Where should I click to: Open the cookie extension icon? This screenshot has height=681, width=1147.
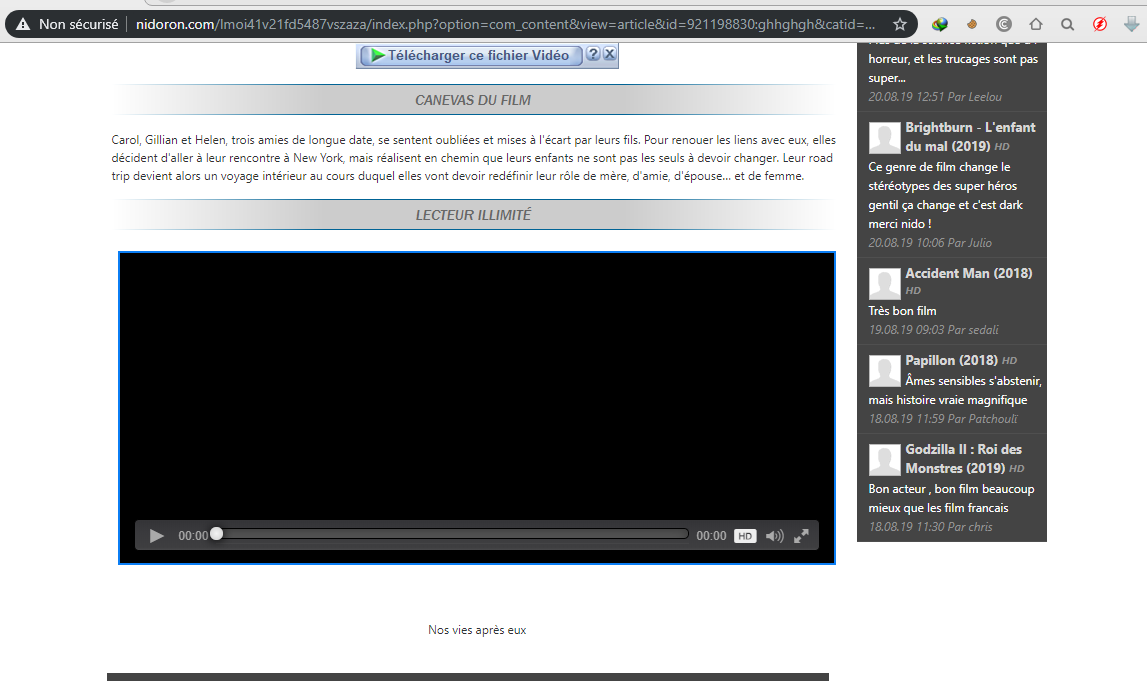(x=971, y=24)
